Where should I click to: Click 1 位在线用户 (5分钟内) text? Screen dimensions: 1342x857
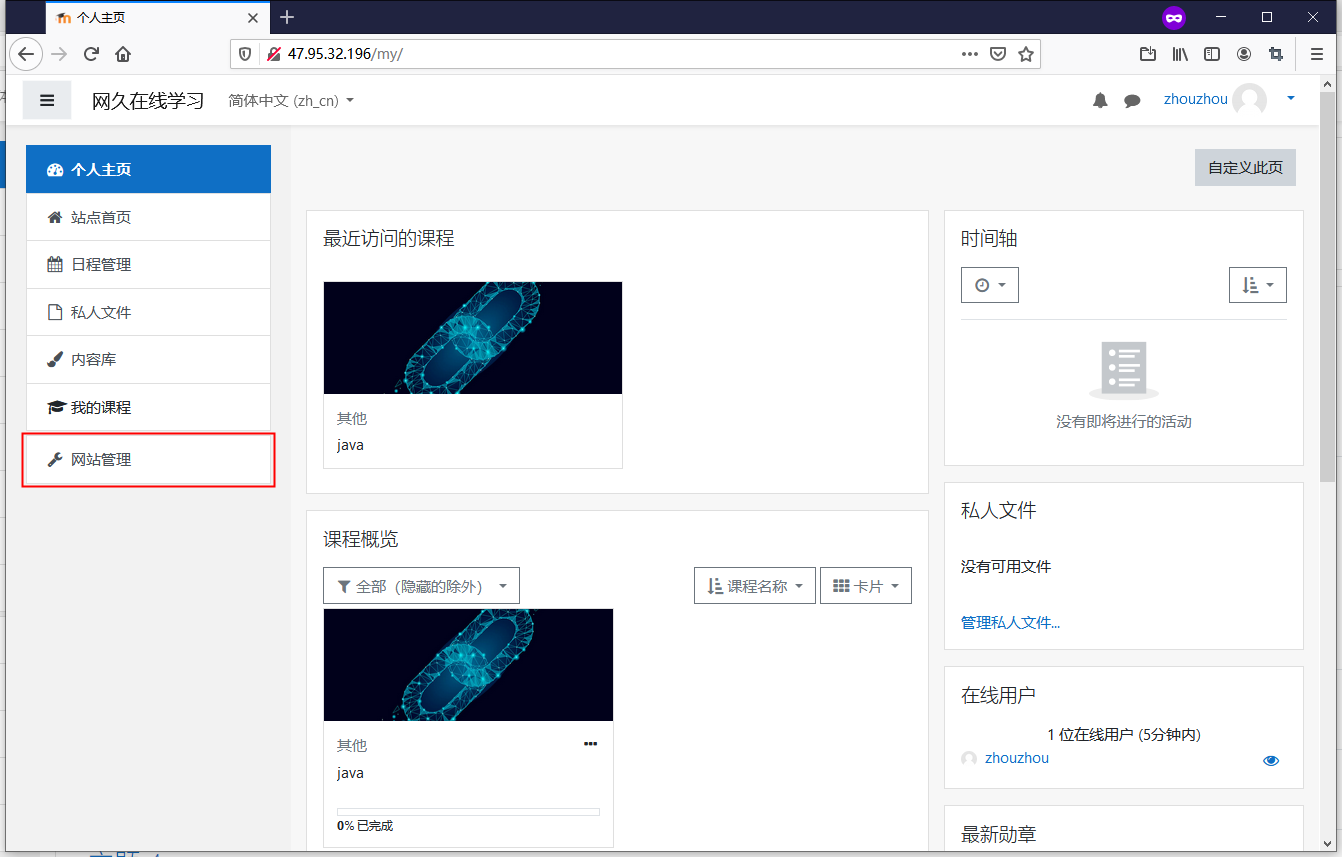coord(1124,735)
